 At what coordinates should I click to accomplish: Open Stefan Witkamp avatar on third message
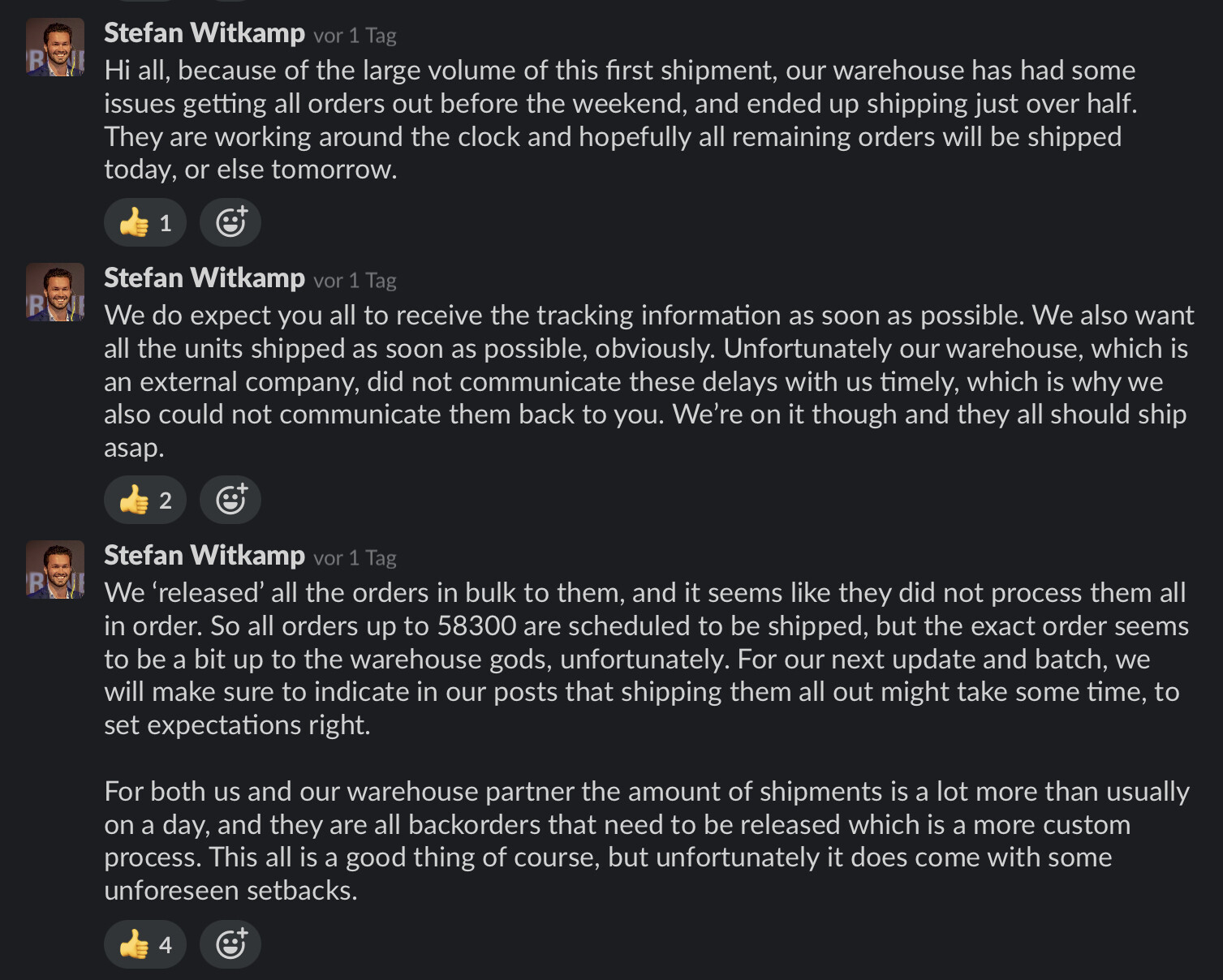point(55,570)
